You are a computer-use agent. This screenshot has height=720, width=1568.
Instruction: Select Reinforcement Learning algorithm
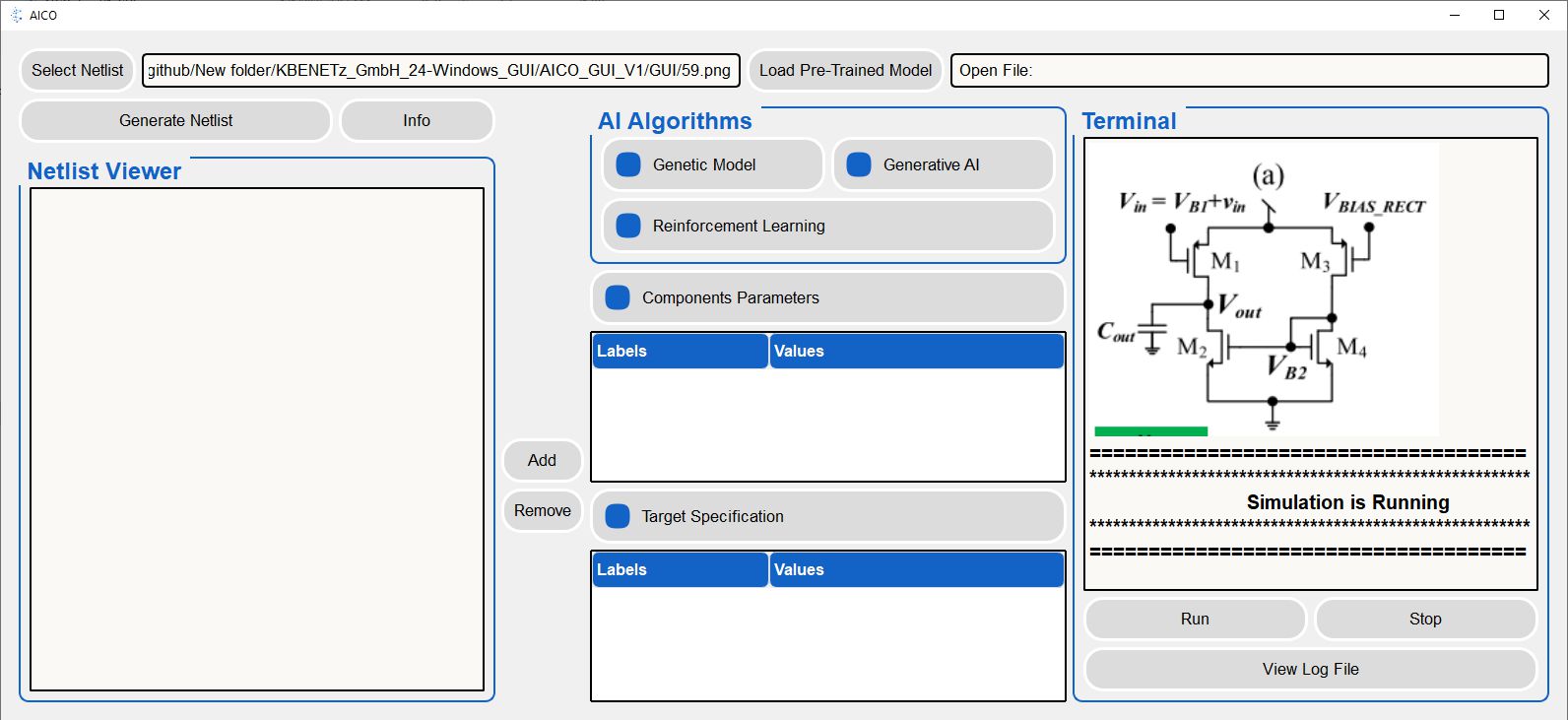click(628, 226)
